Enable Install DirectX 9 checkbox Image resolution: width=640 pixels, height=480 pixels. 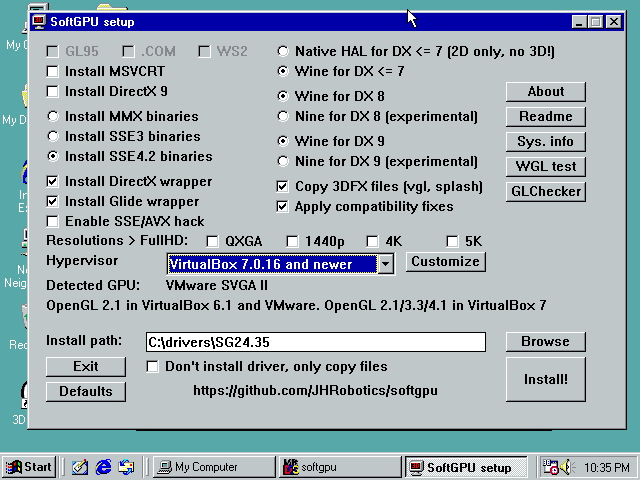pos(53,91)
